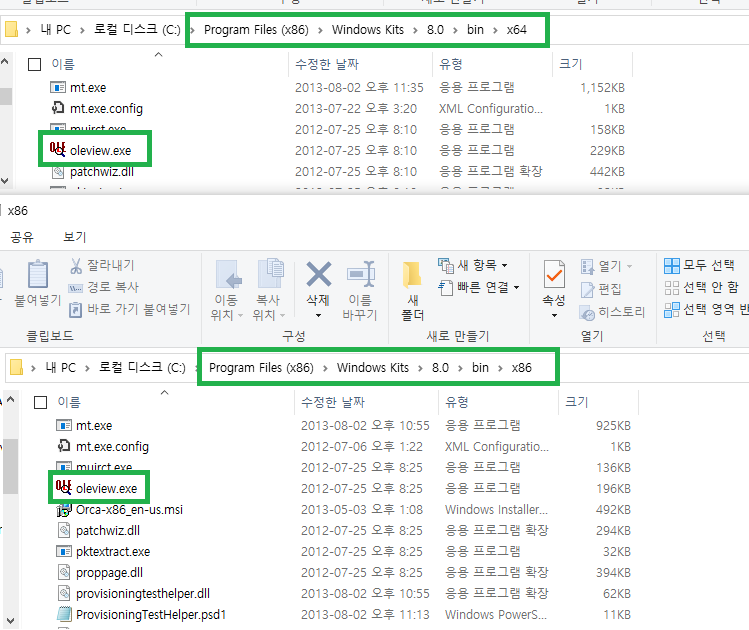Click the Properties checkmark icon
Screen dimensions: 749x630
(554, 275)
